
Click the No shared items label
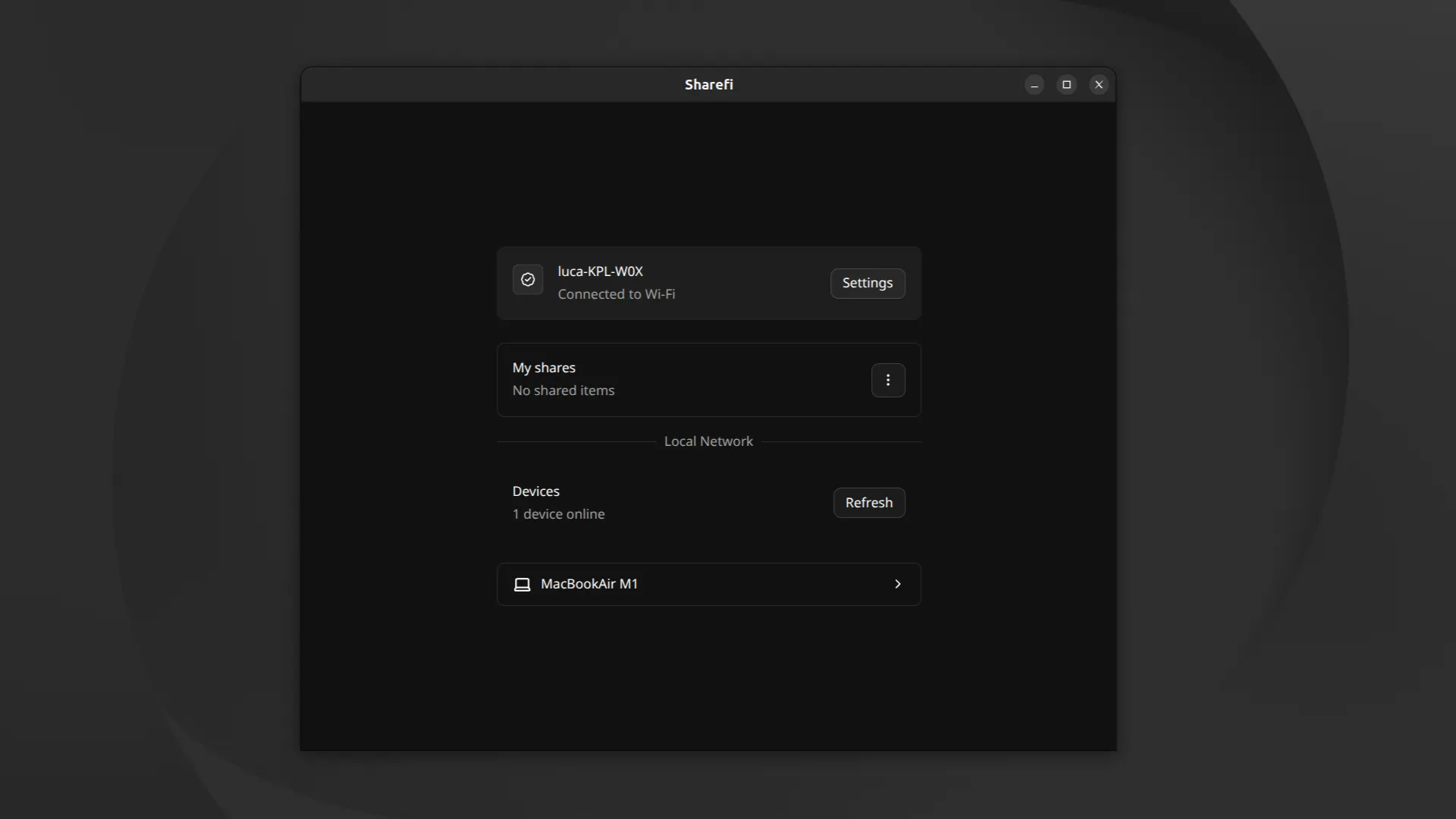[x=563, y=391]
